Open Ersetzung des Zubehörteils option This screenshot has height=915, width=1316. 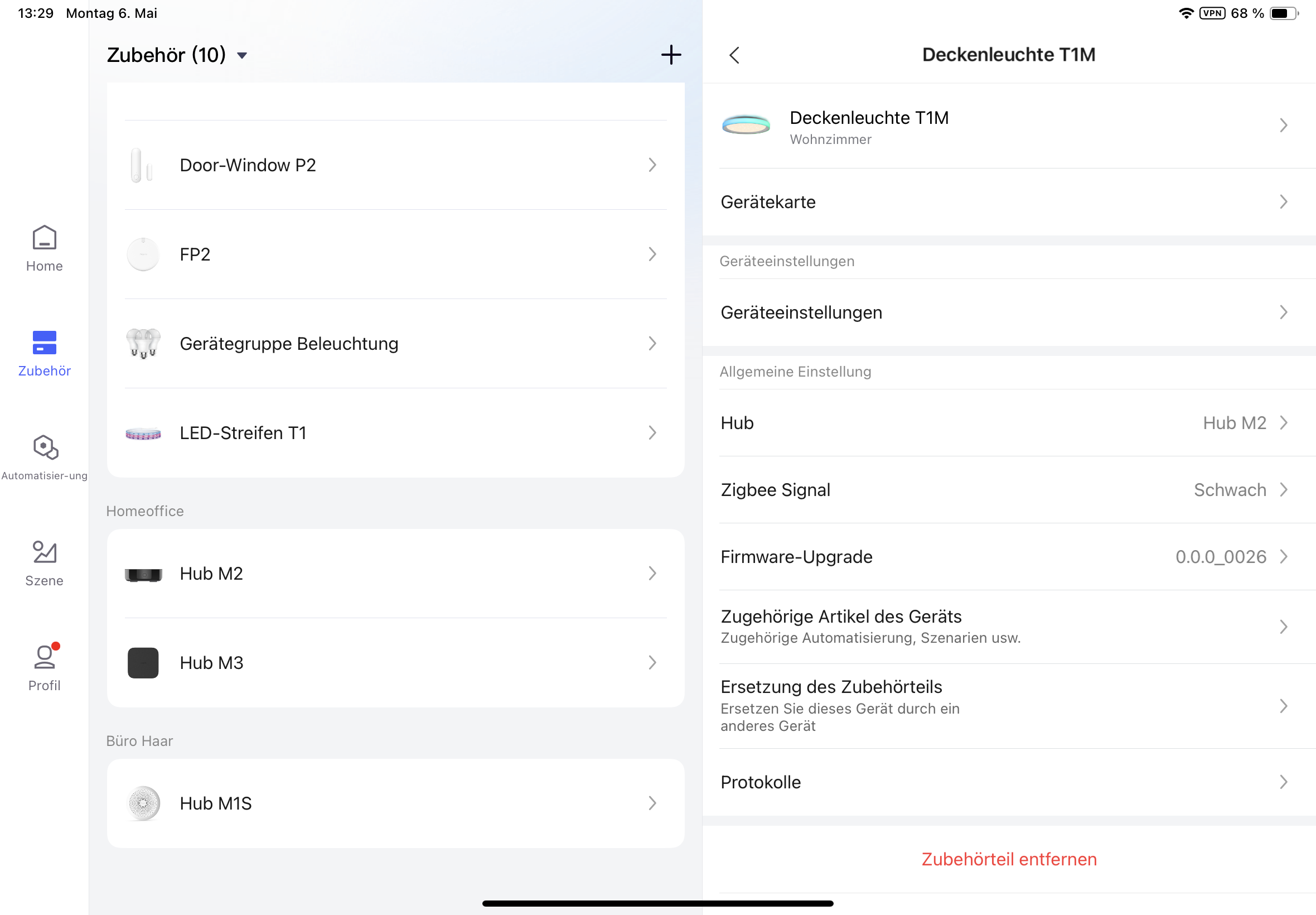point(1008,706)
